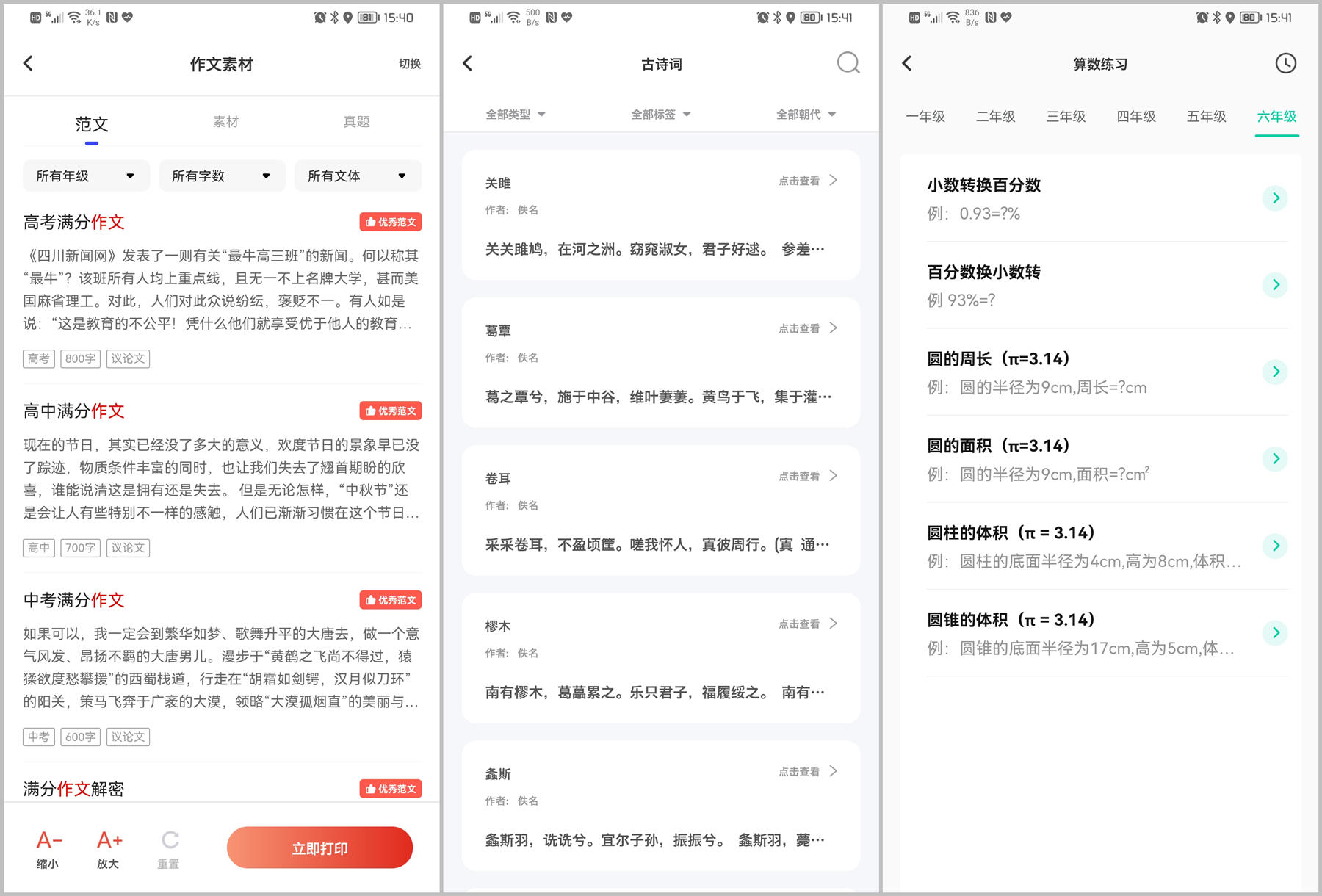The image size is (1322, 896).
Task: Go back from 算数练习 screen
Action: (x=907, y=63)
